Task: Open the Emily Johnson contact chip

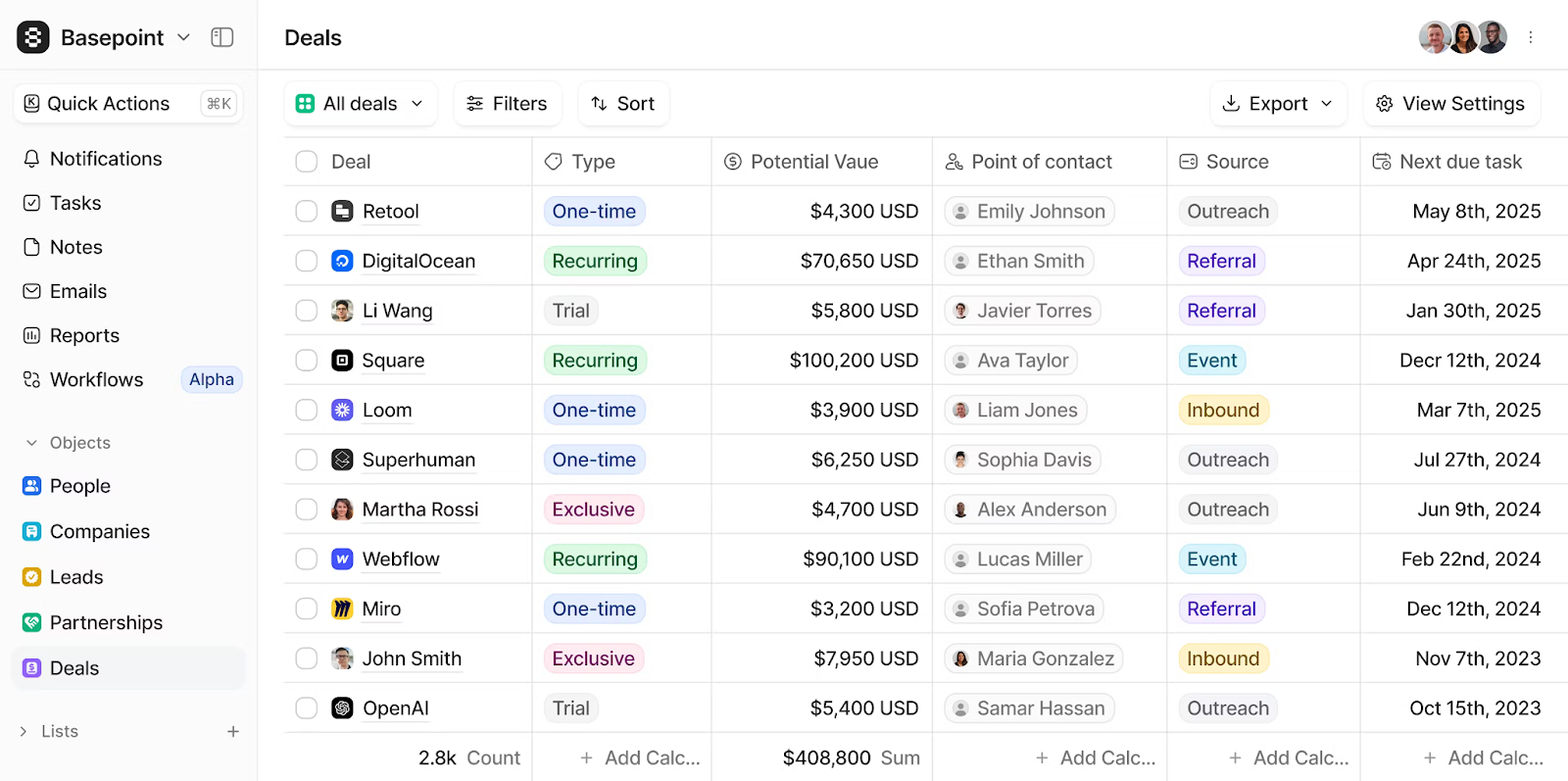Action: click(1029, 211)
